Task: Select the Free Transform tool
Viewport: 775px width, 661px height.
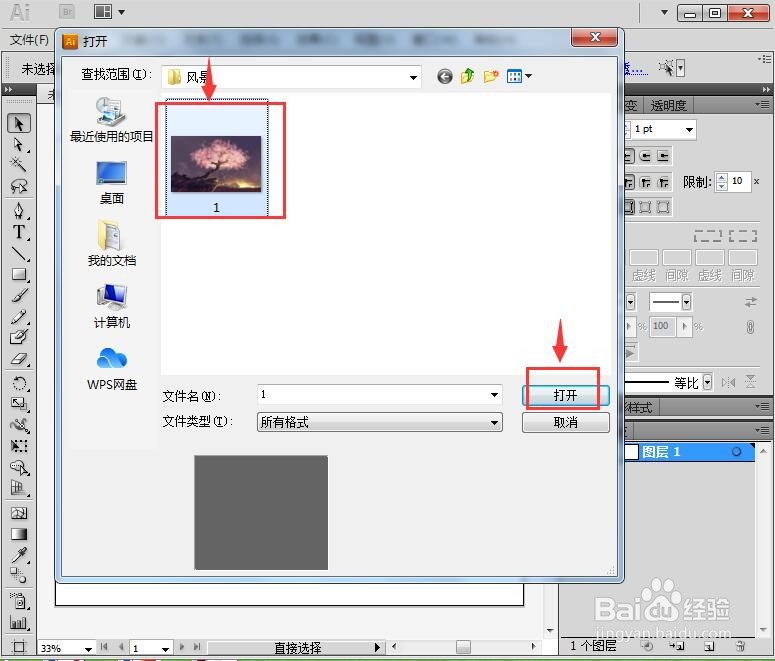Action: [19, 446]
